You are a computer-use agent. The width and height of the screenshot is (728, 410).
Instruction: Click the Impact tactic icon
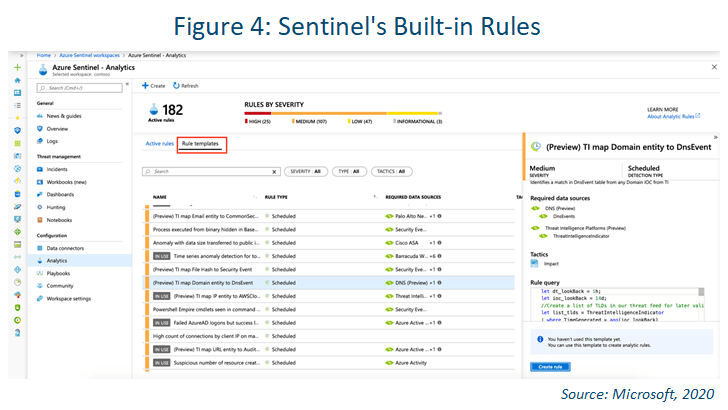tap(534, 264)
